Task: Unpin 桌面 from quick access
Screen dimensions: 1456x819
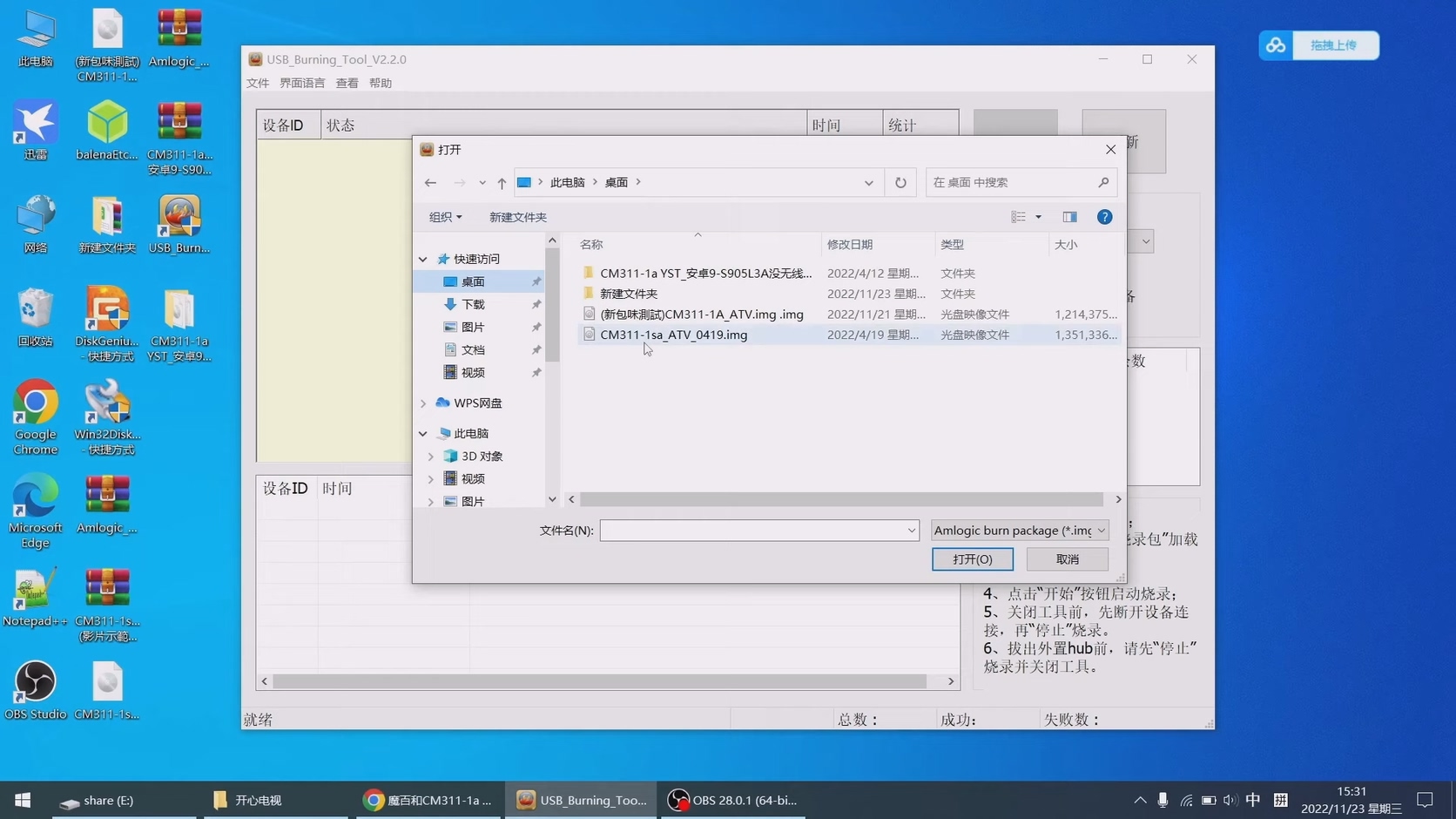Action: [536, 281]
